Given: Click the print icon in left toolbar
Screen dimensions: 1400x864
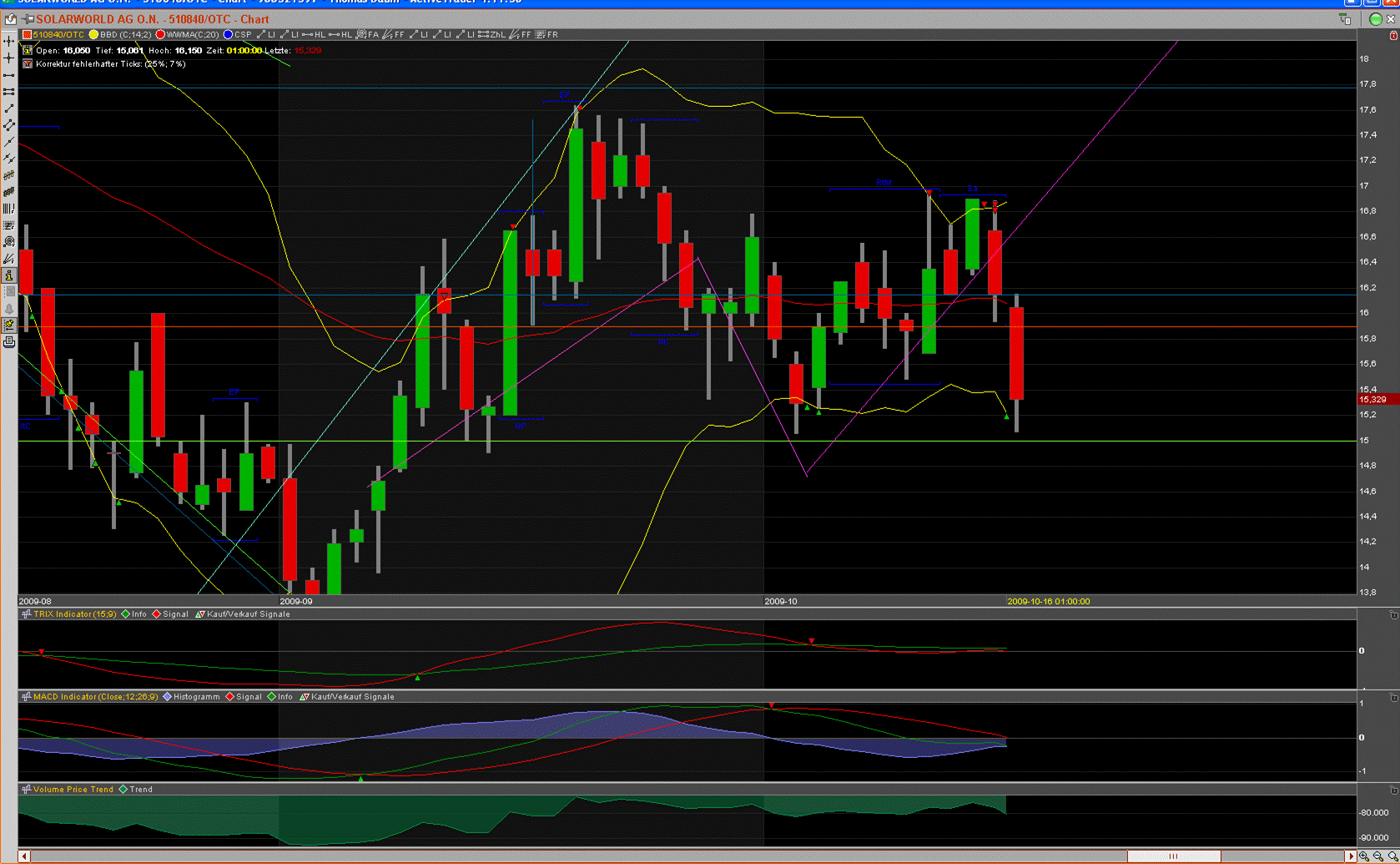Looking at the screenshot, I should [9, 342].
